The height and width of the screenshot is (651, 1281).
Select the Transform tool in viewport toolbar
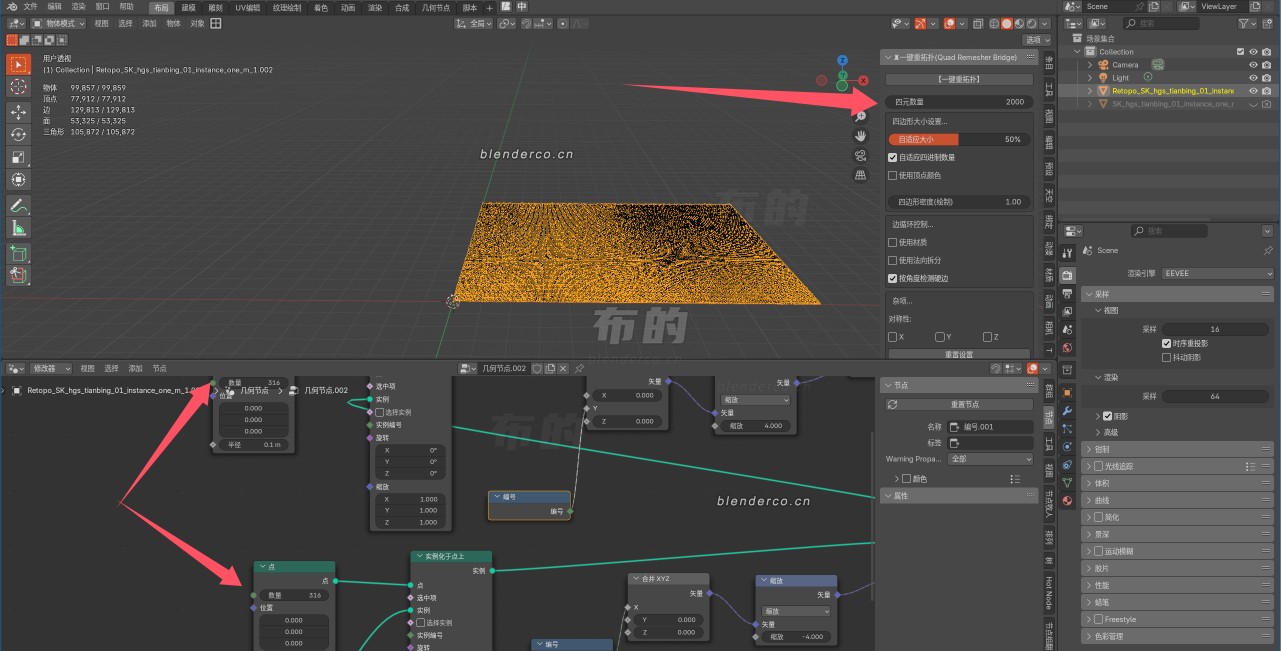point(19,180)
